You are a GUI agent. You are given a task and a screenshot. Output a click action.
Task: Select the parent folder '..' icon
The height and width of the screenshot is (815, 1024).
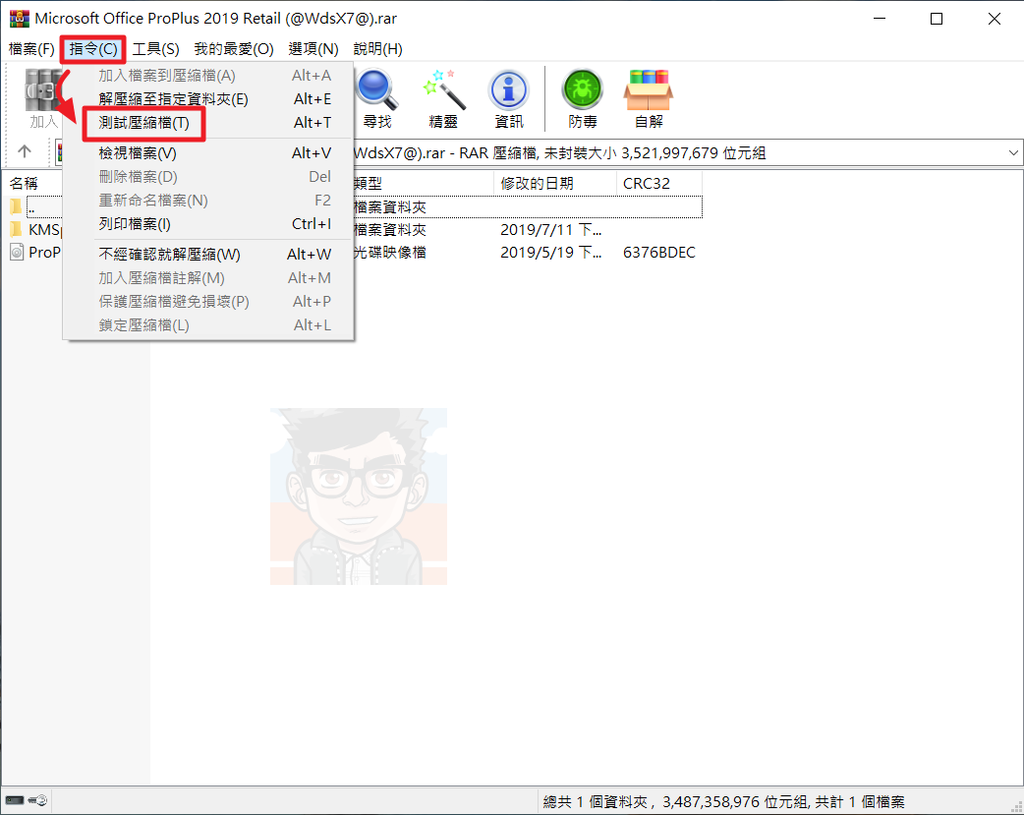pyautogui.click(x=16, y=207)
